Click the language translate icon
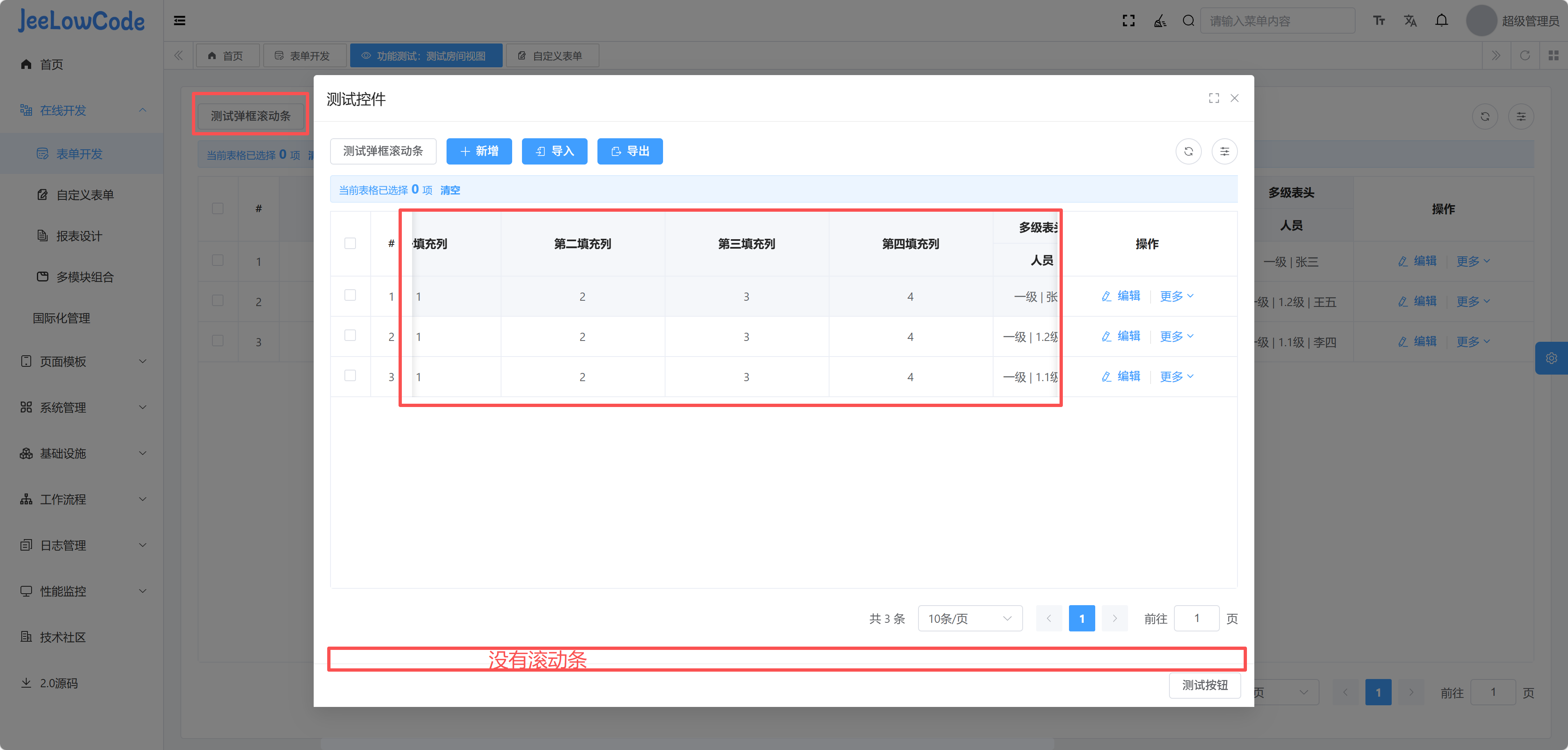Image resolution: width=1568 pixels, height=750 pixels. tap(1410, 21)
